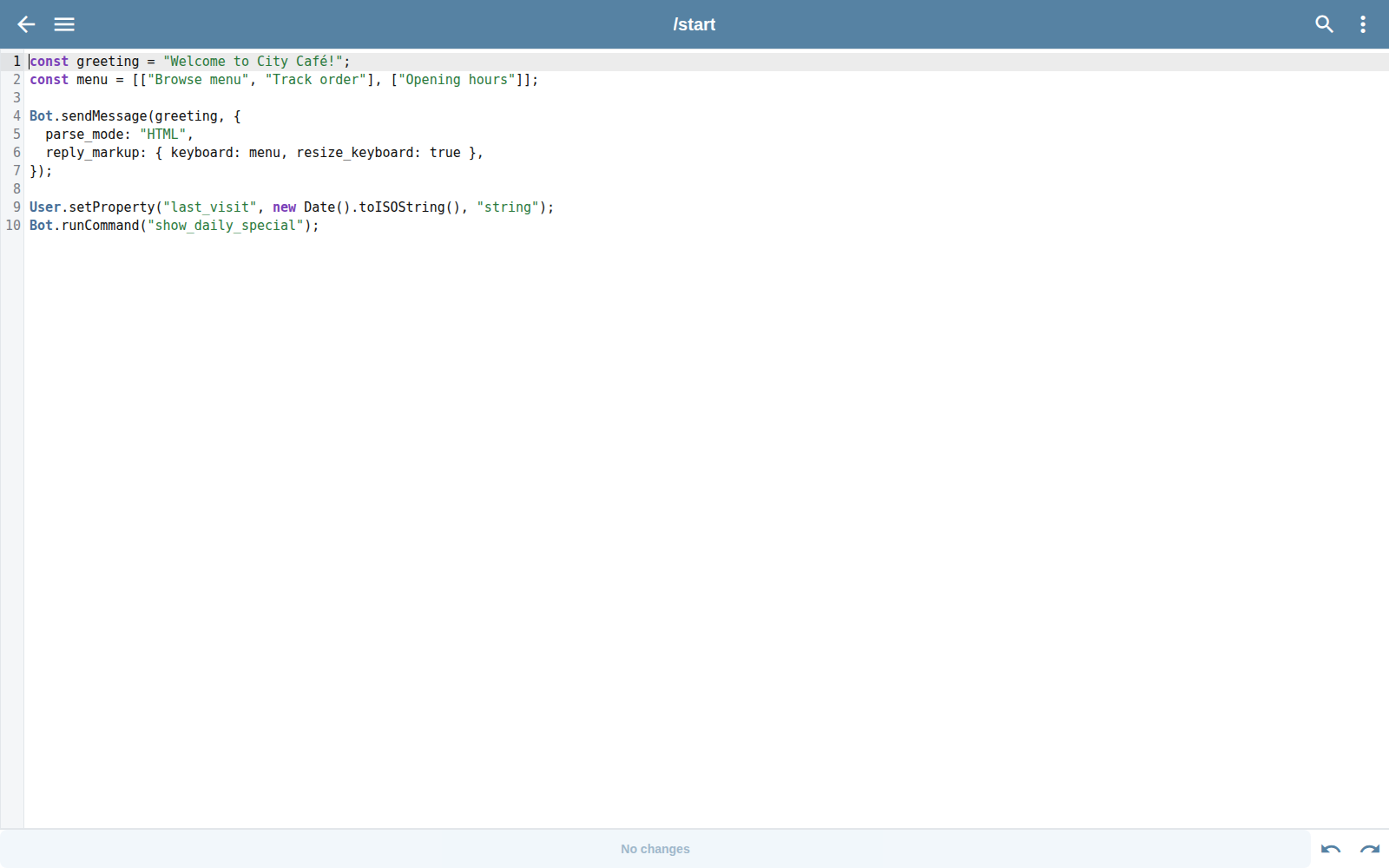Go back using the arrow icon
Image resolution: width=1389 pixels, height=868 pixels.
26,24
